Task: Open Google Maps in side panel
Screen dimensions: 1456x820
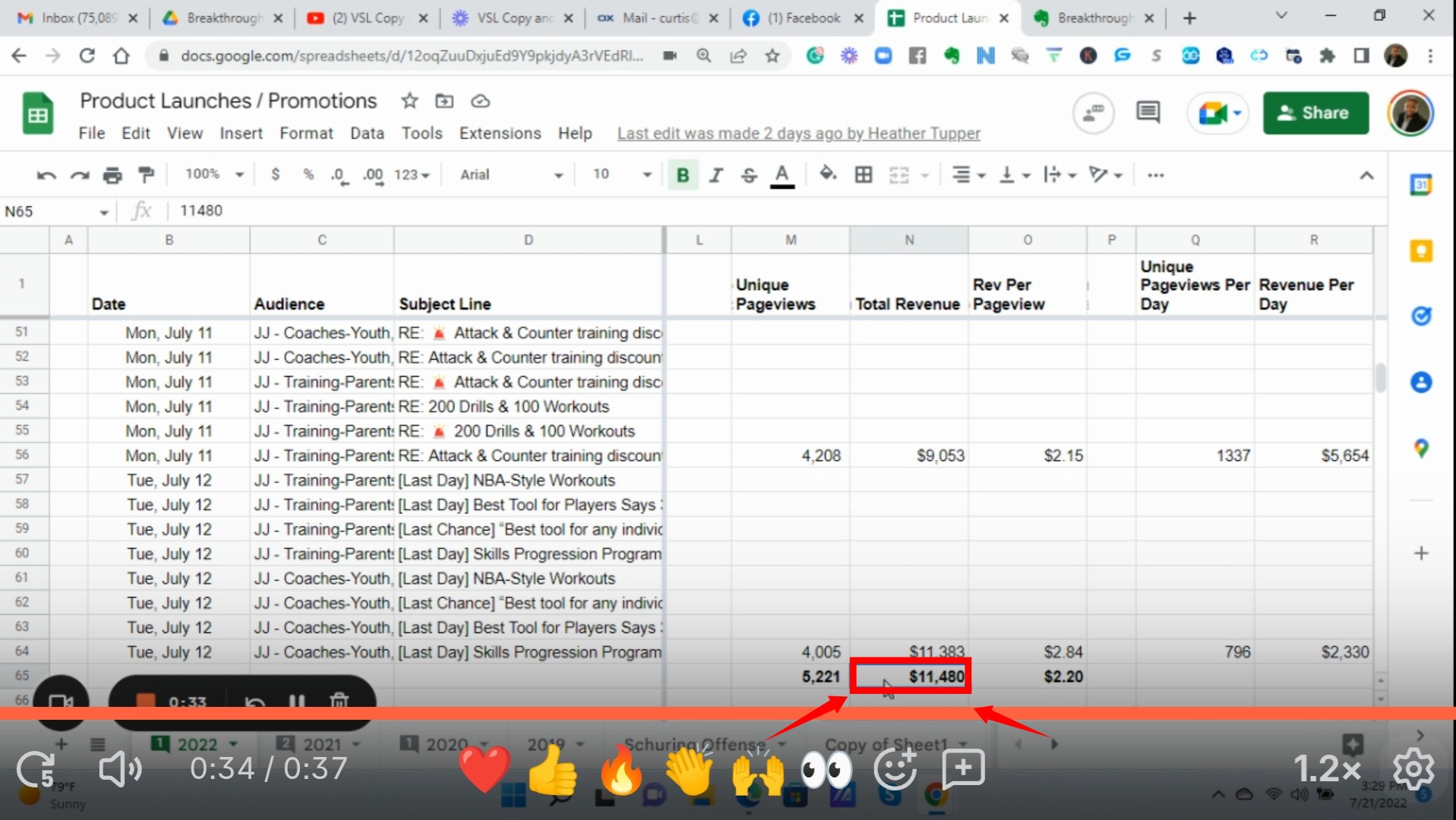Action: pyautogui.click(x=1421, y=448)
